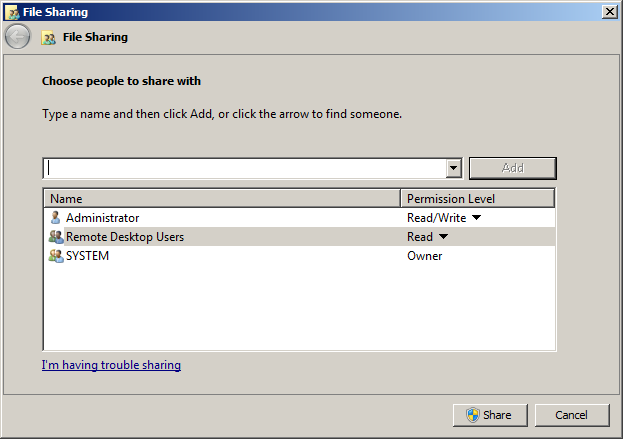Sort by Permission Level column header
This screenshot has height=439, width=623.
(x=477, y=198)
